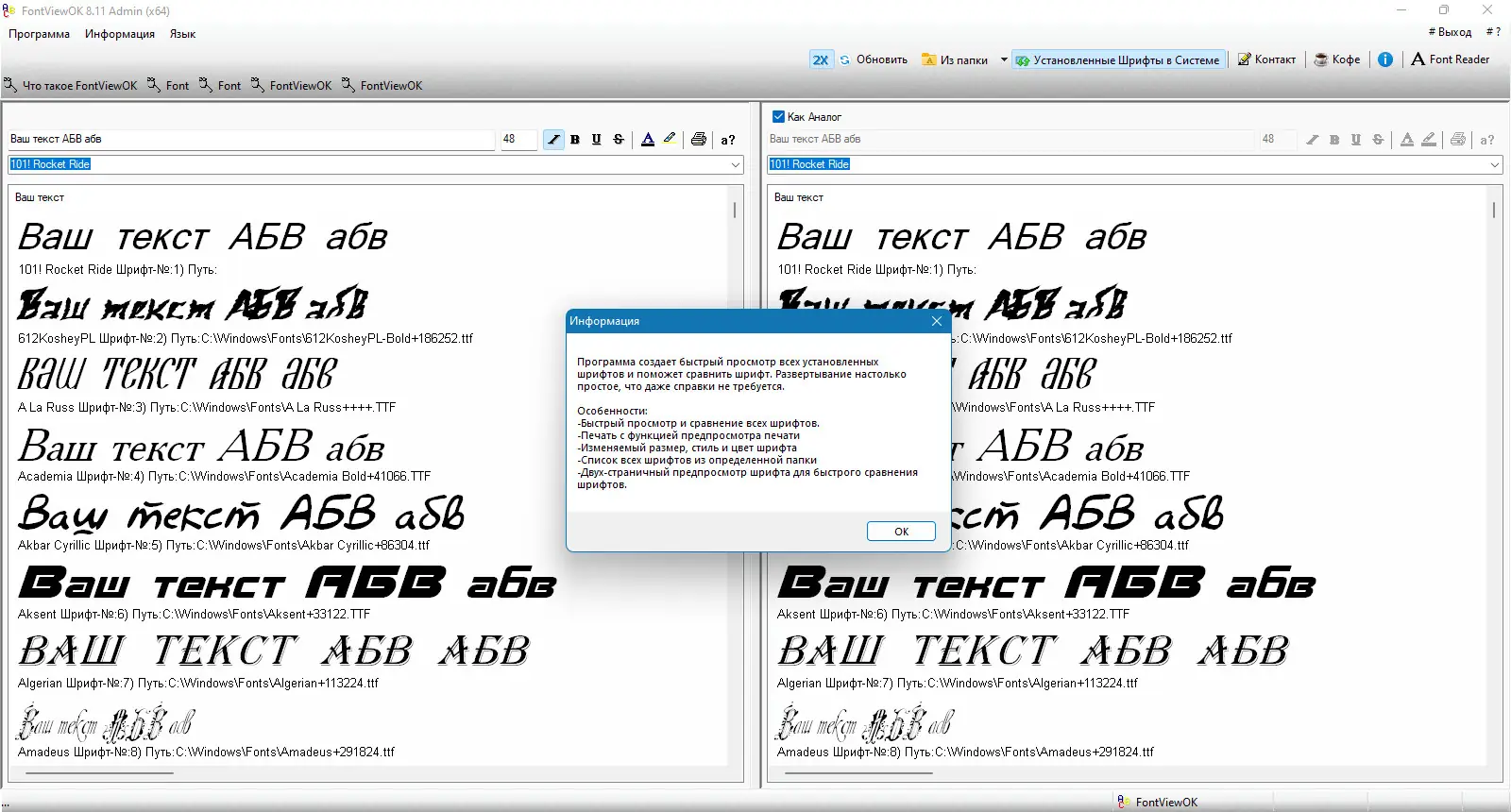Screen dimensions: 1511x812
Task: Click the right pane horizontal scrollbar thumb
Action: pos(858,773)
